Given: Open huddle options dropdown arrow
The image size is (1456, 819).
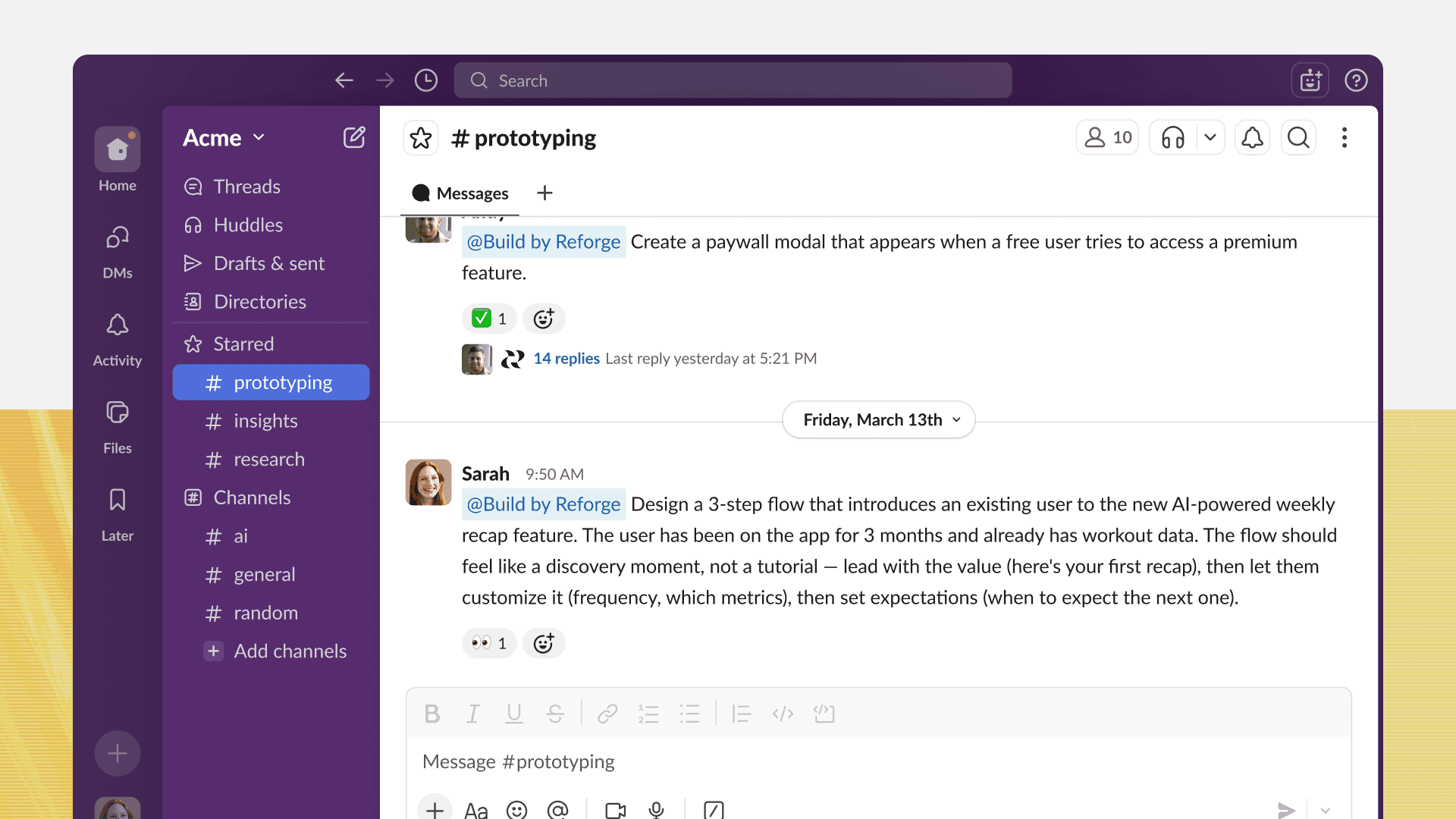Looking at the screenshot, I should click(x=1210, y=138).
